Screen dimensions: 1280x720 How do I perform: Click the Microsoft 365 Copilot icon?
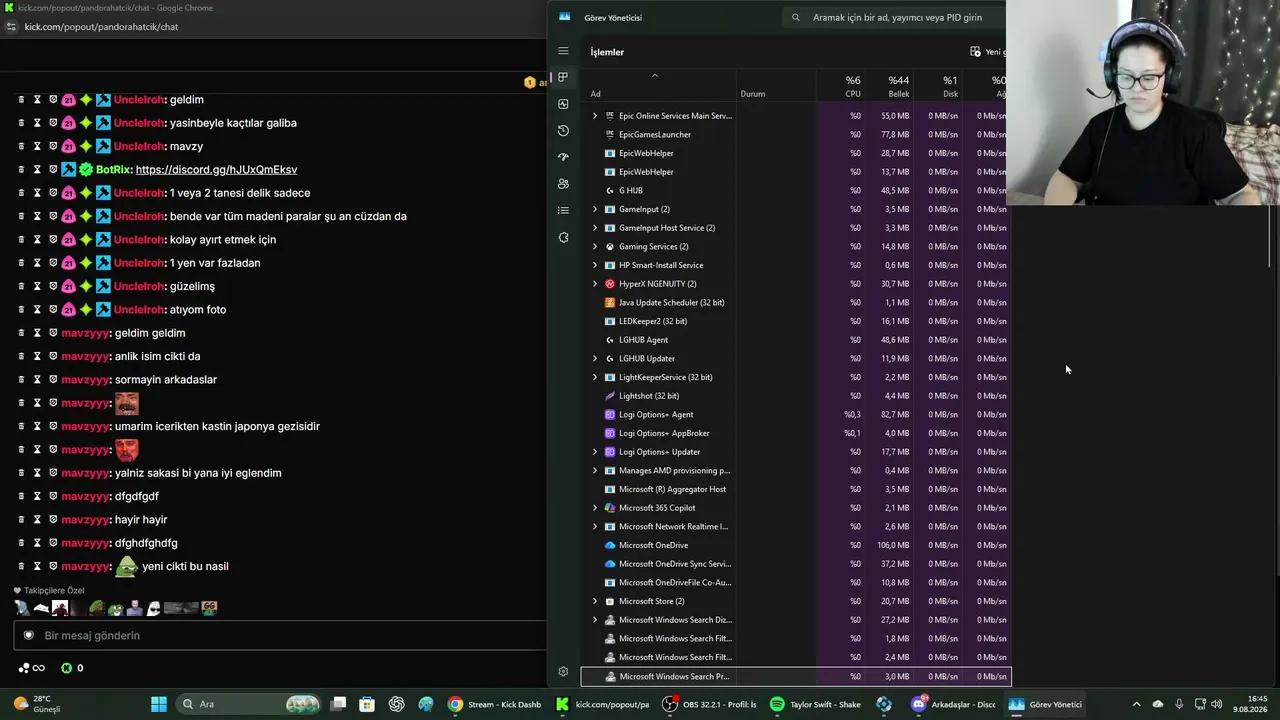[x=610, y=508]
